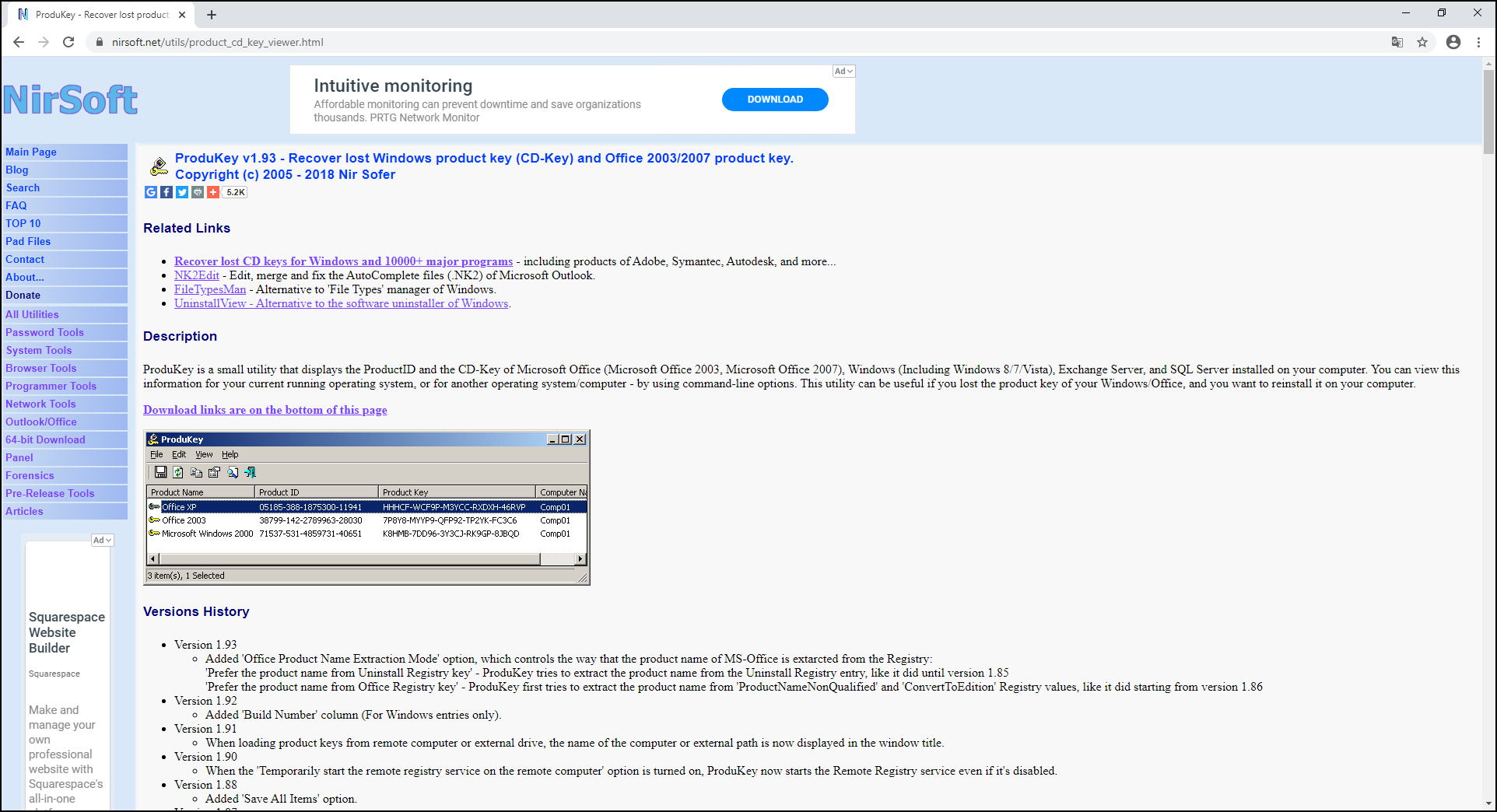1497x812 pixels.
Task: Open About... sidebar link
Action: pyautogui.click(x=65, y=277)
